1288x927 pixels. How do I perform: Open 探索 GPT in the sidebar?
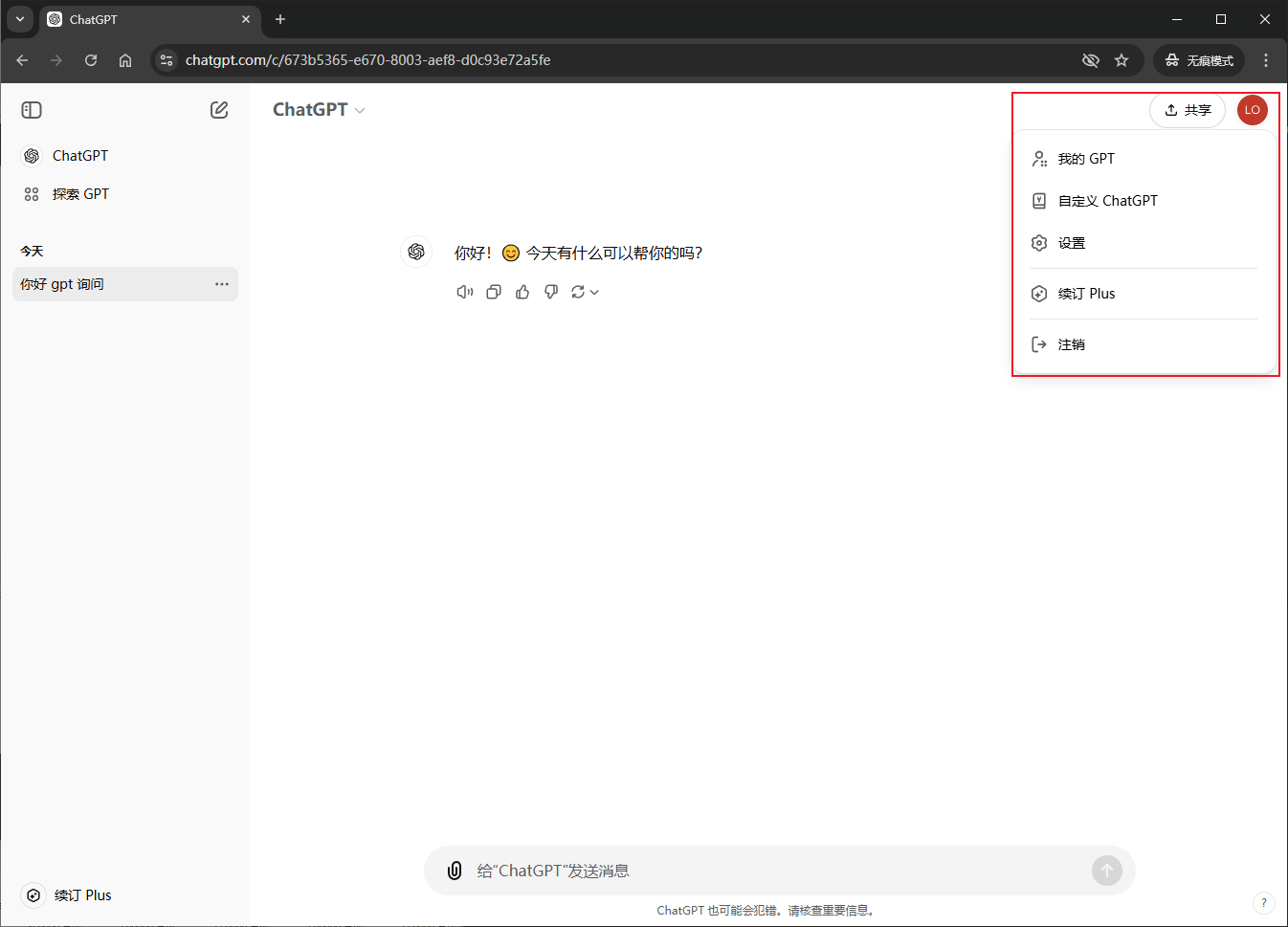(80, 194)
